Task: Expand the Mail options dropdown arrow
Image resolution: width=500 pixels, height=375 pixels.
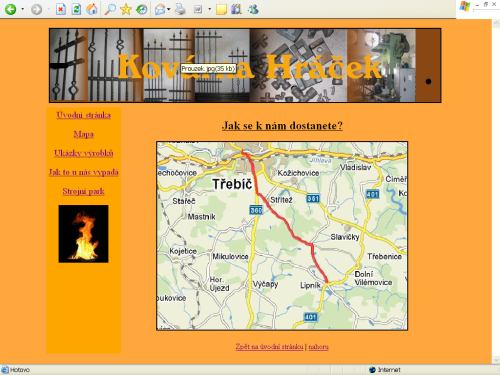Action: click(x=169, y=9)
